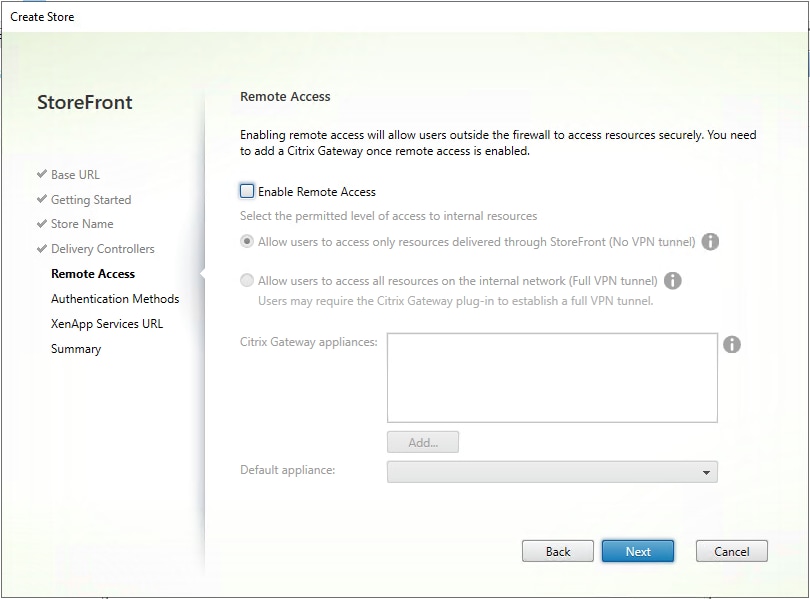Click the info icon next to Full VPN tunnel option
Screen dimensions: 810x599
pyautogui.click(x=673, y=280)
